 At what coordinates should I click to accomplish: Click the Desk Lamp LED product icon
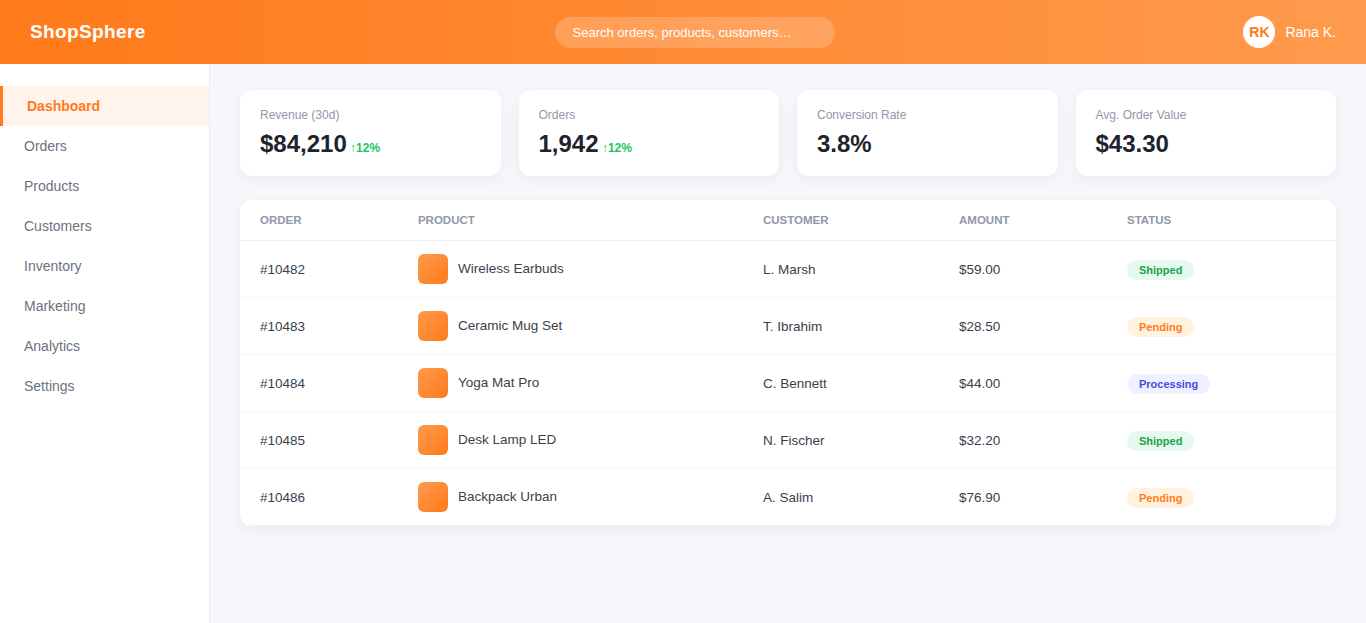click(433, 440)
